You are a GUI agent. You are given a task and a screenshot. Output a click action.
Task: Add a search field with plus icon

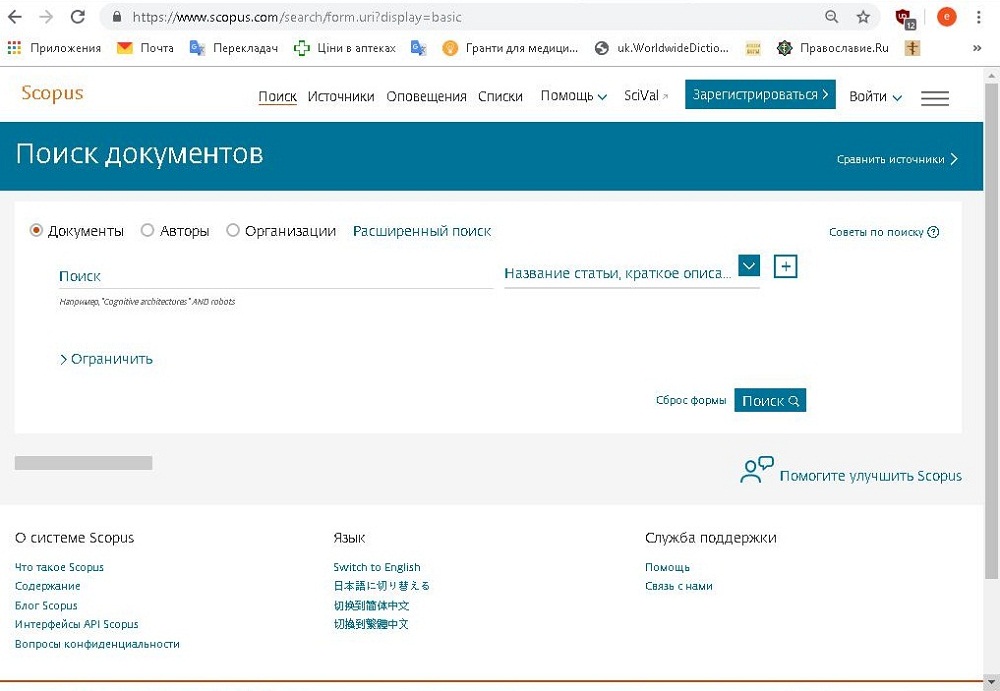[x=786, y=266]
